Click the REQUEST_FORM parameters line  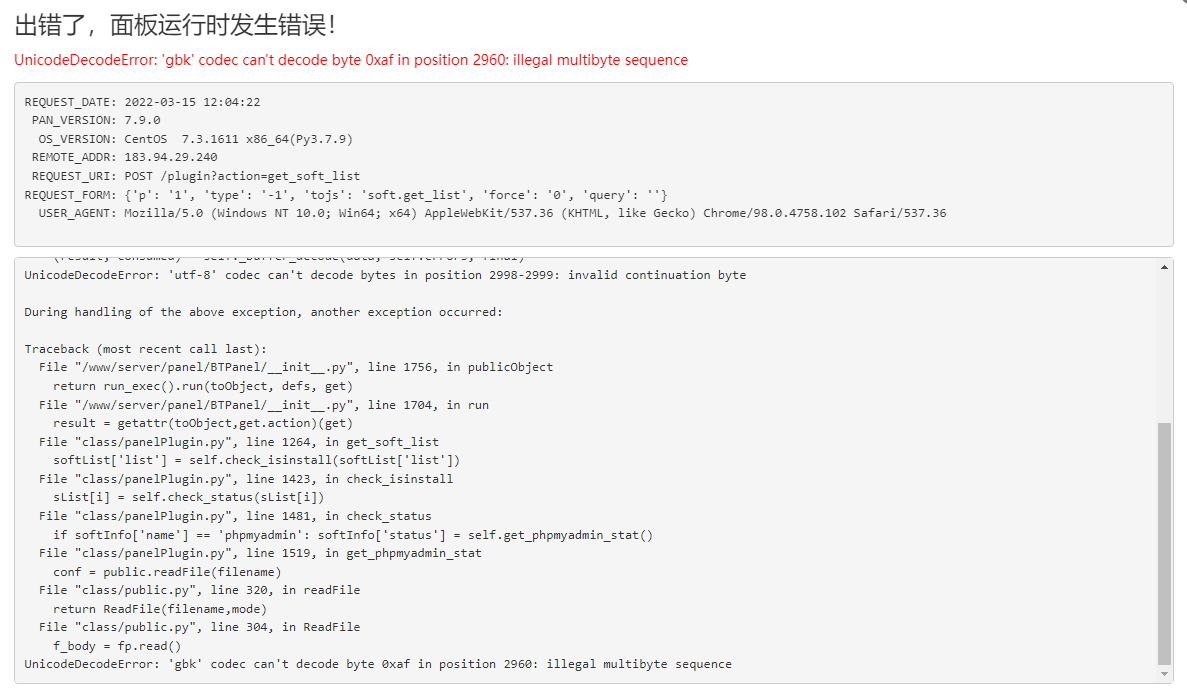coord(346,195)
